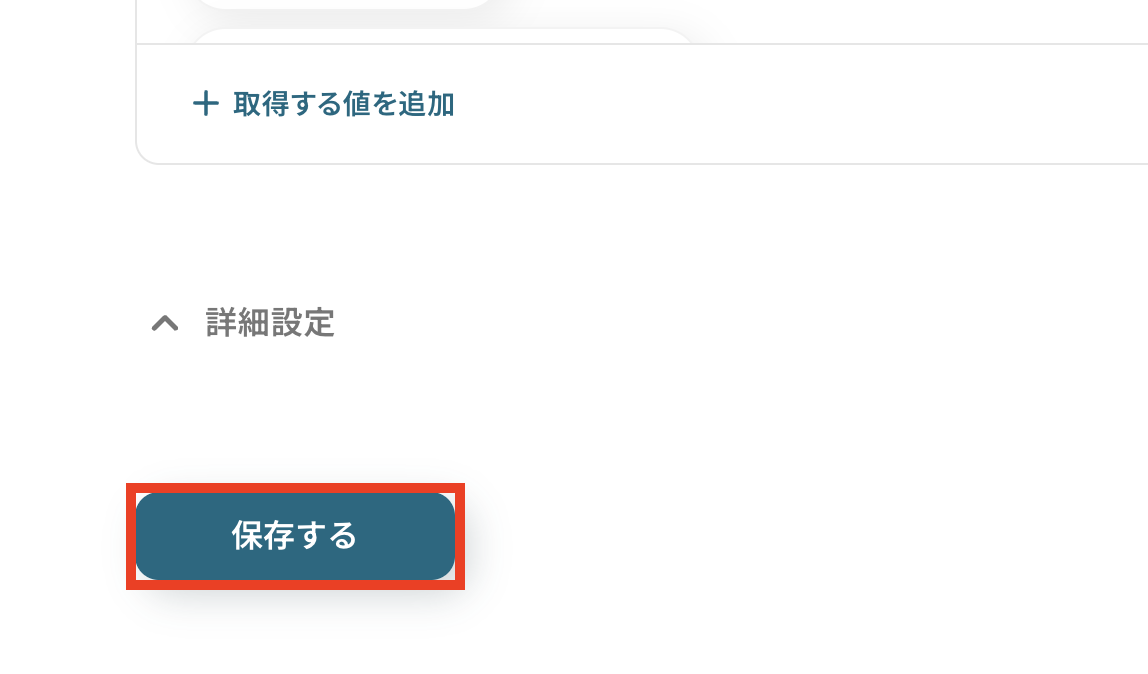Click the 取得する text in the add-value link
Screen dimensions: 1148x674
[288, 104]
